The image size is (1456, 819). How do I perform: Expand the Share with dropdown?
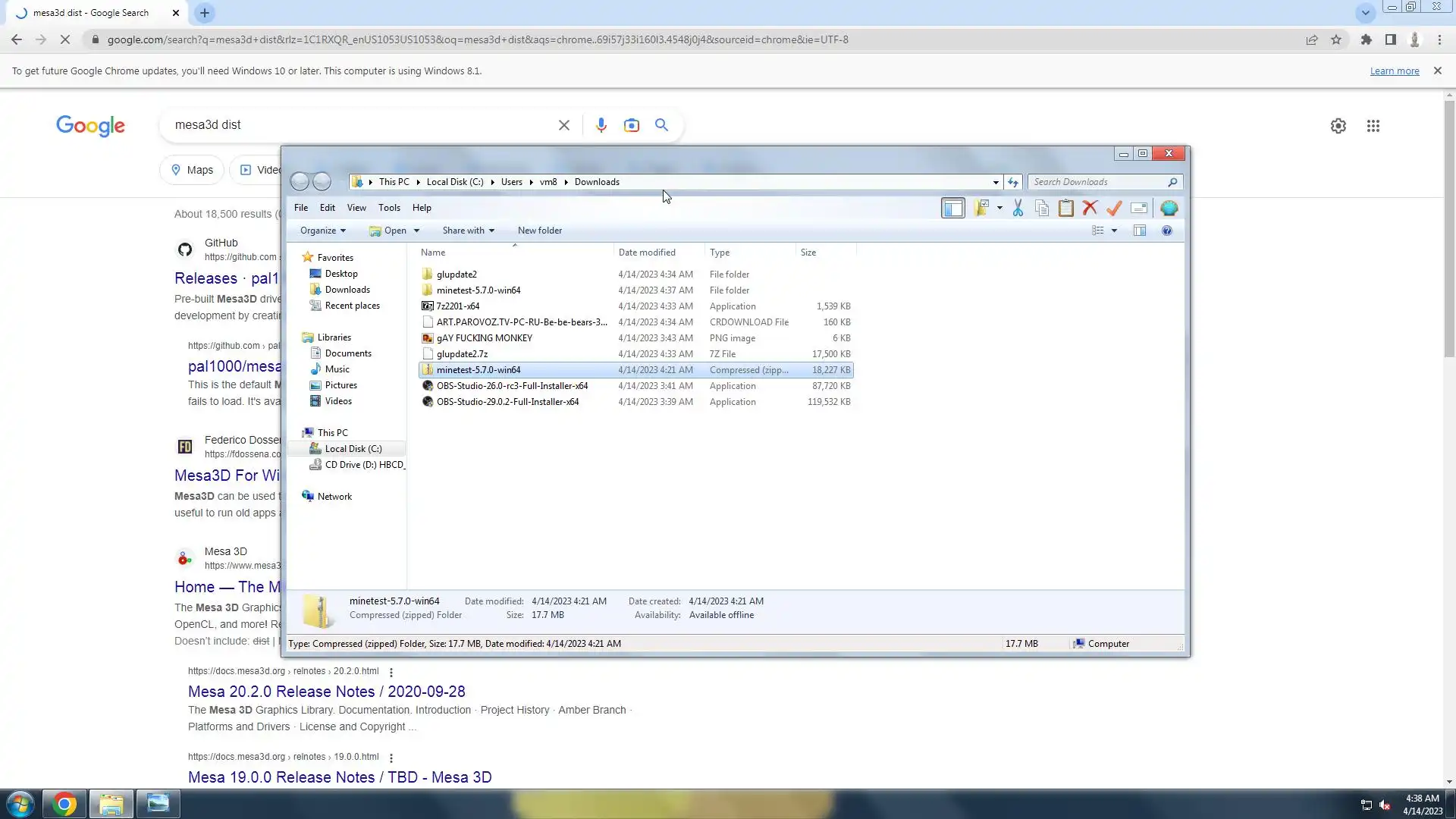click(x=468, y=231)
